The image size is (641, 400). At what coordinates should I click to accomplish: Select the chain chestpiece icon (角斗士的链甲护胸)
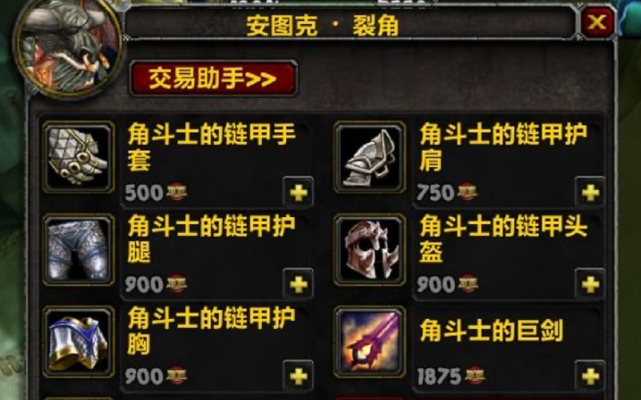coord(78,342)
